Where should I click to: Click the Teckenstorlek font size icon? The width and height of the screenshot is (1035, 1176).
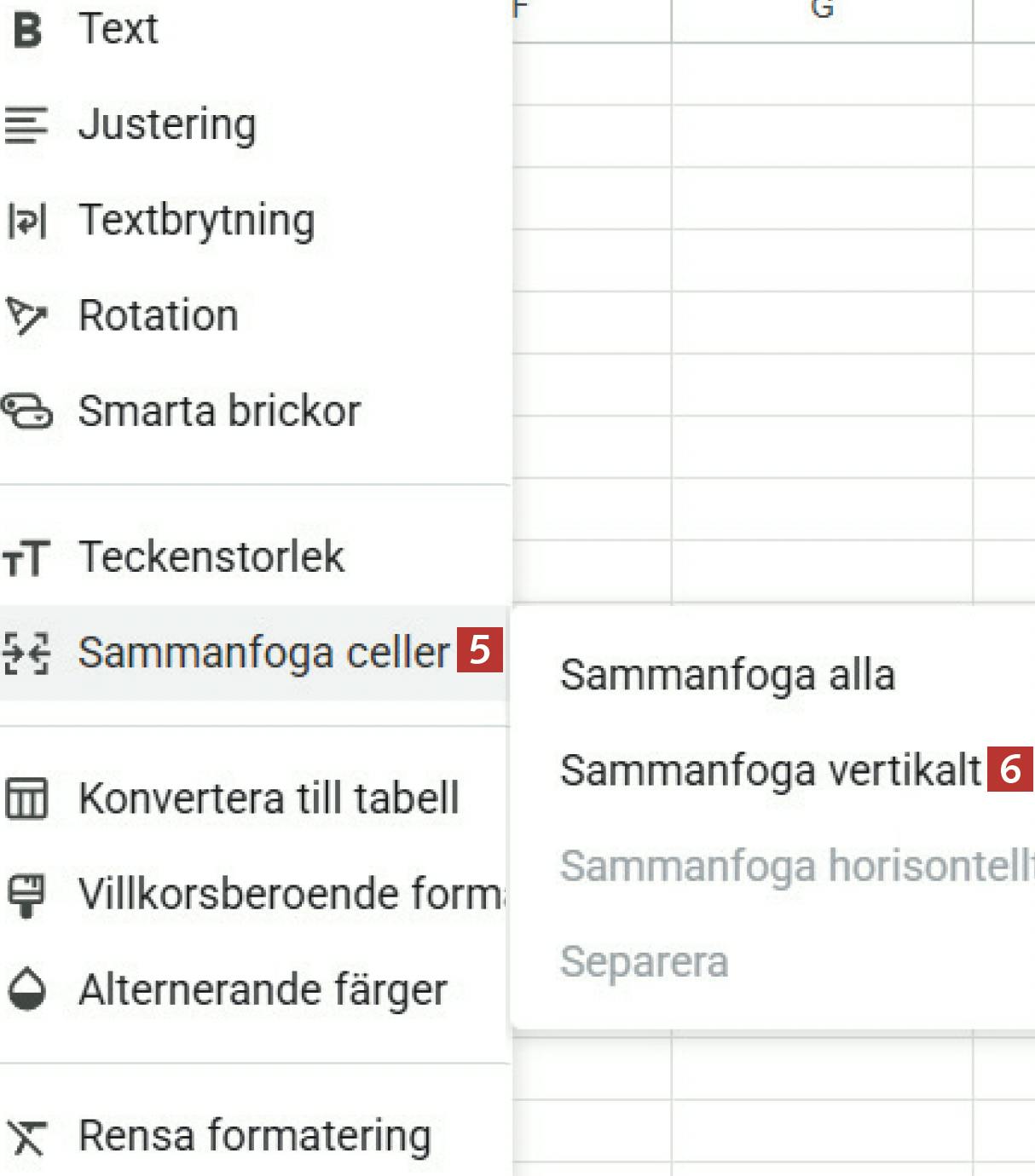click(26, 558)
